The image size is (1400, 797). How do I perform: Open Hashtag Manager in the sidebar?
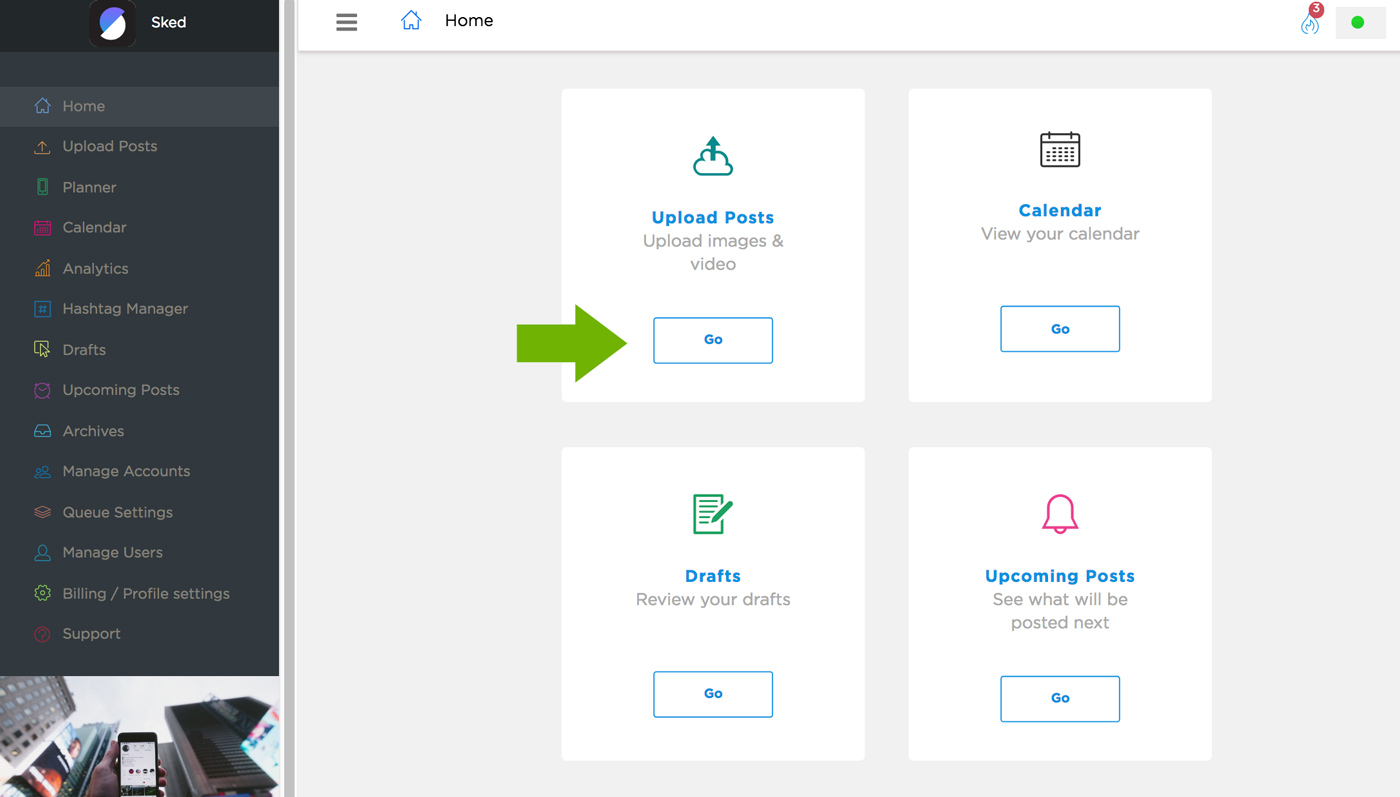125,309
